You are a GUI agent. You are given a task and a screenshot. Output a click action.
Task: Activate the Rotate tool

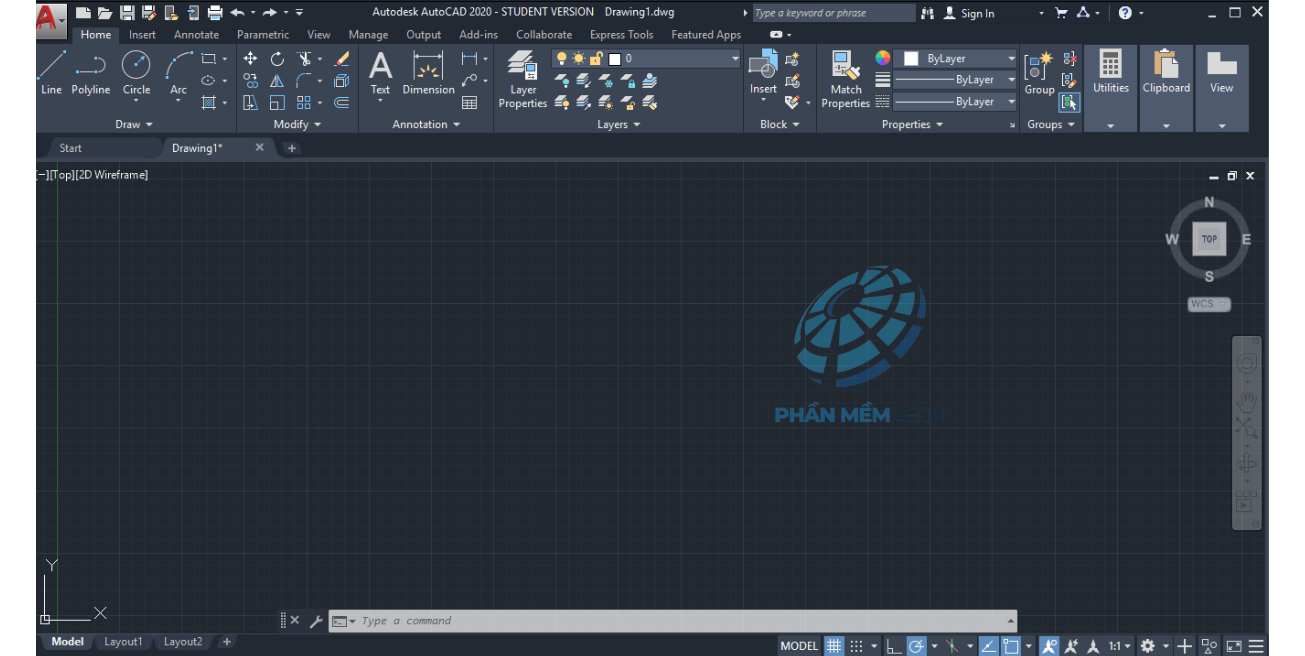(x=277, y=59)
